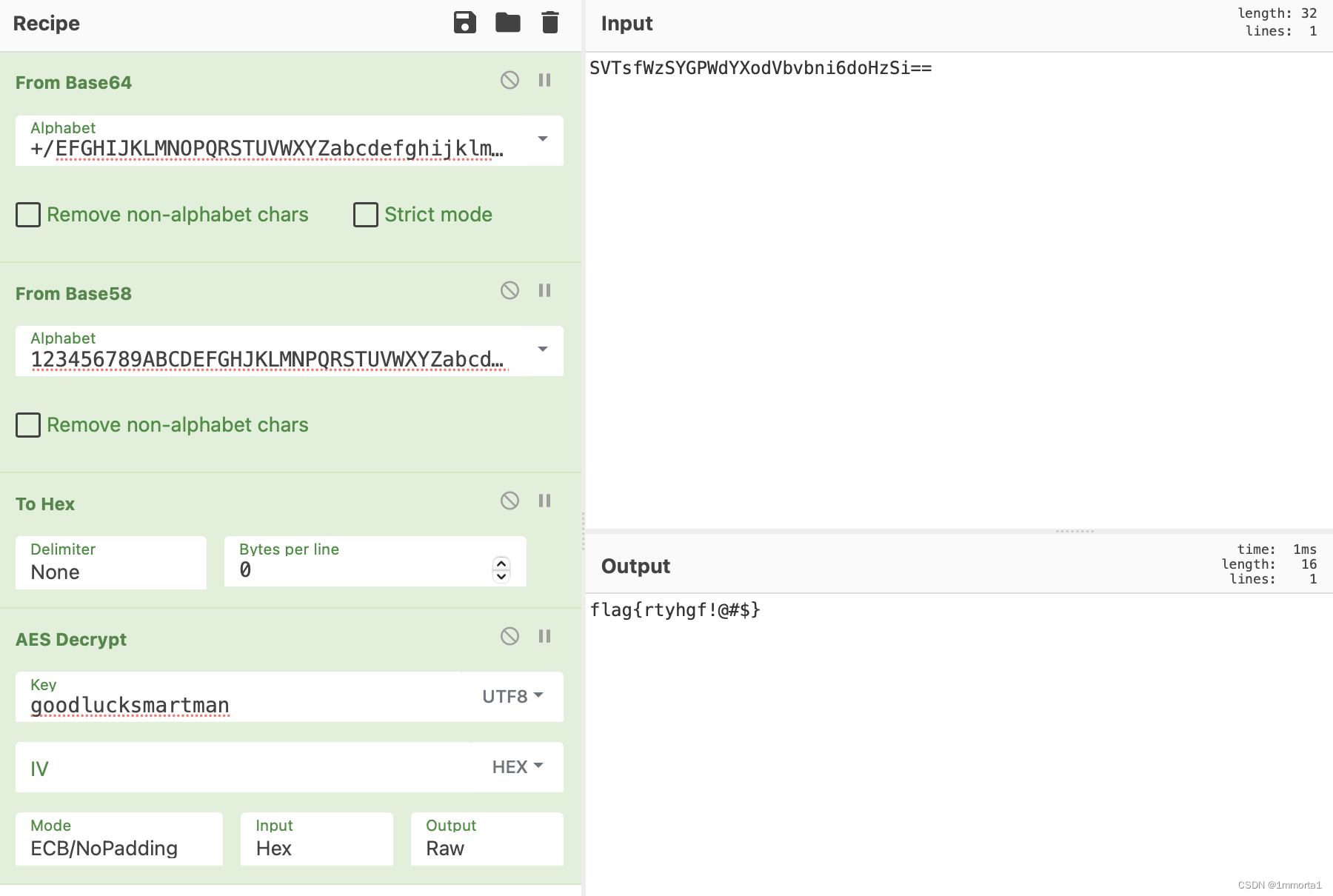Click the Delimiter field showing None

pos(110,572)
